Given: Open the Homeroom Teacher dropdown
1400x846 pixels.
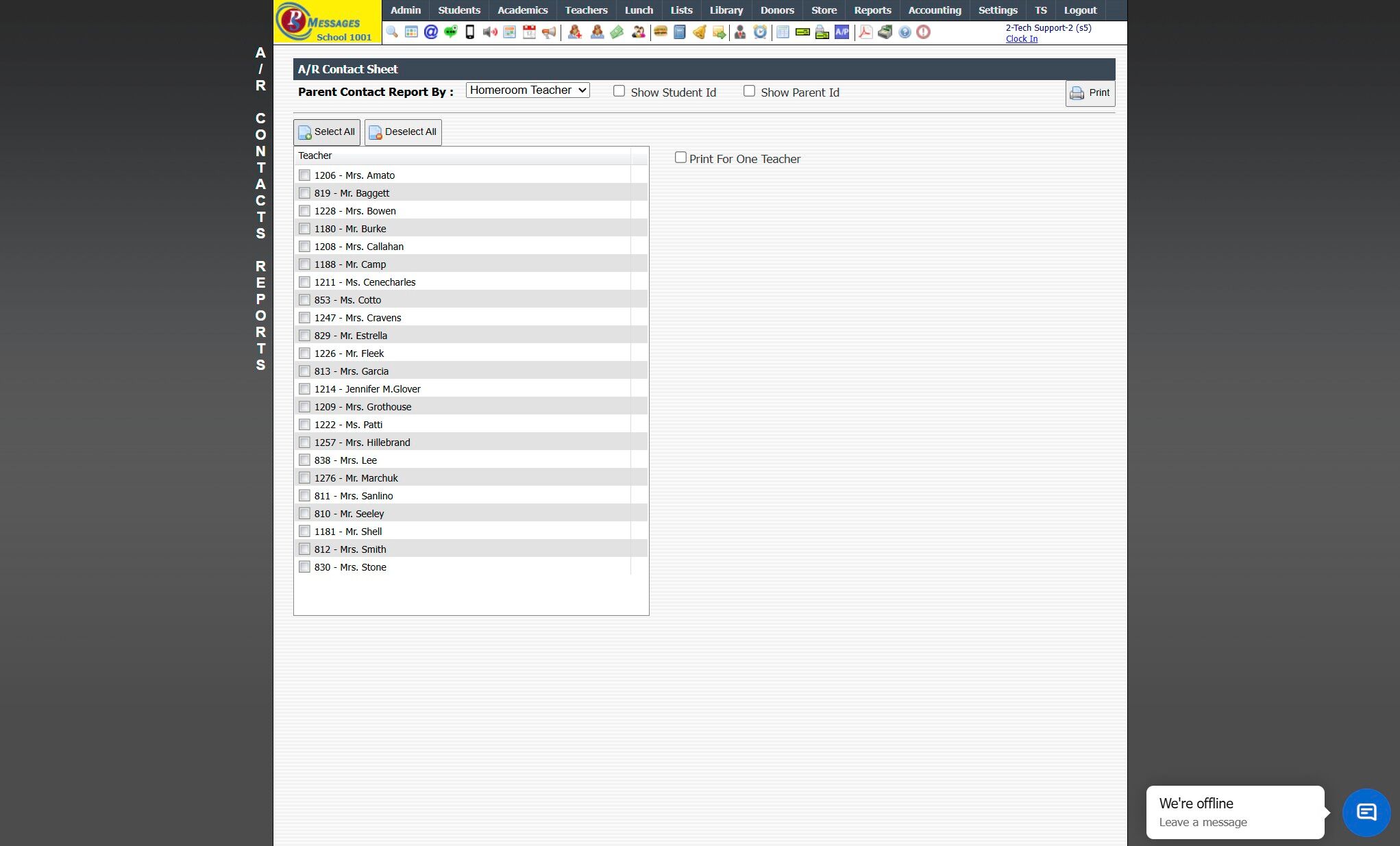Looking at the screenshot, I should (x=527, y=90).
